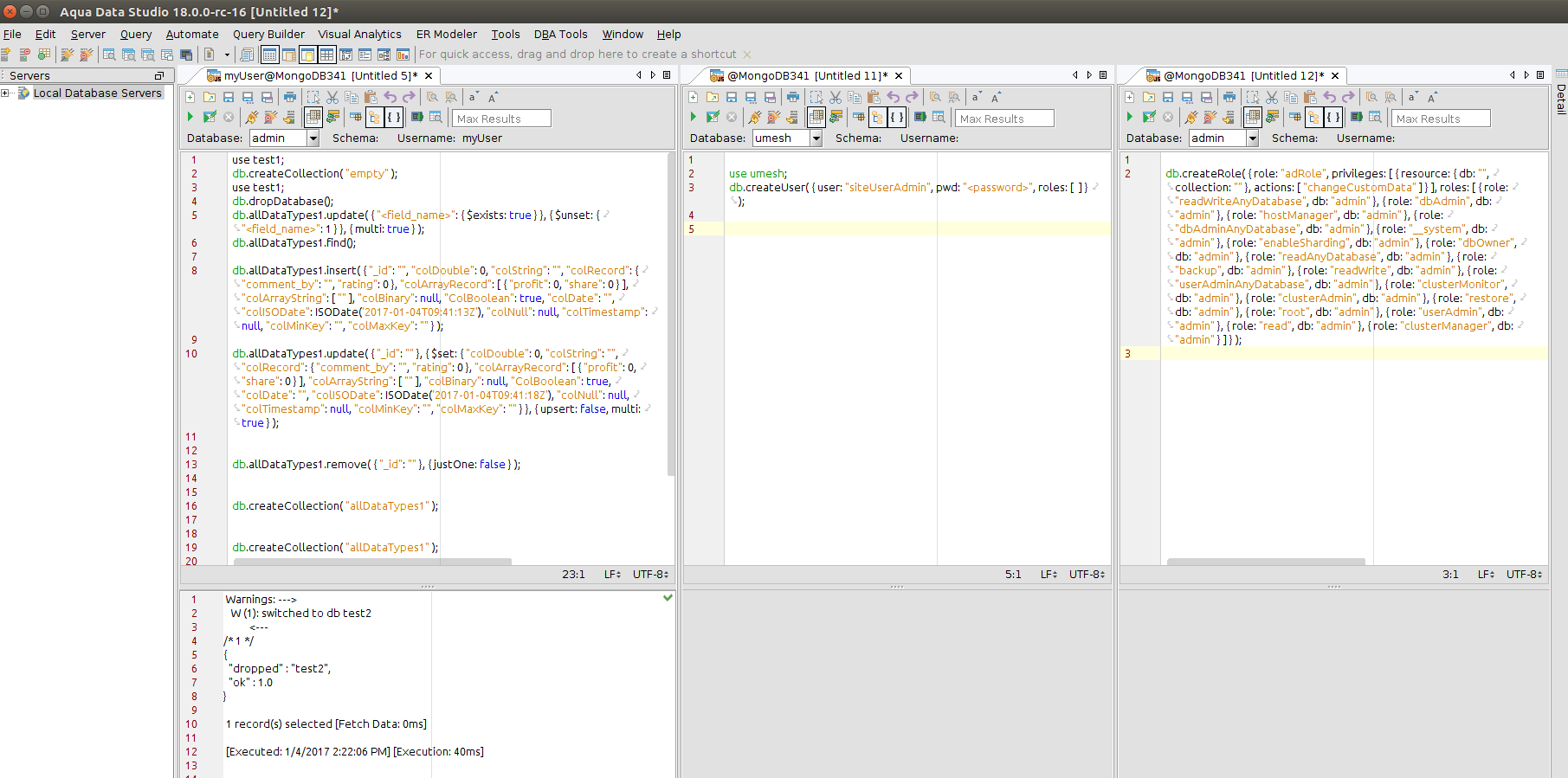Image resolution: width=1568 pixels, height=778 pixels.
Task: Cut selected text in the Untitled 5 editor
Action: tap(332, 97)
